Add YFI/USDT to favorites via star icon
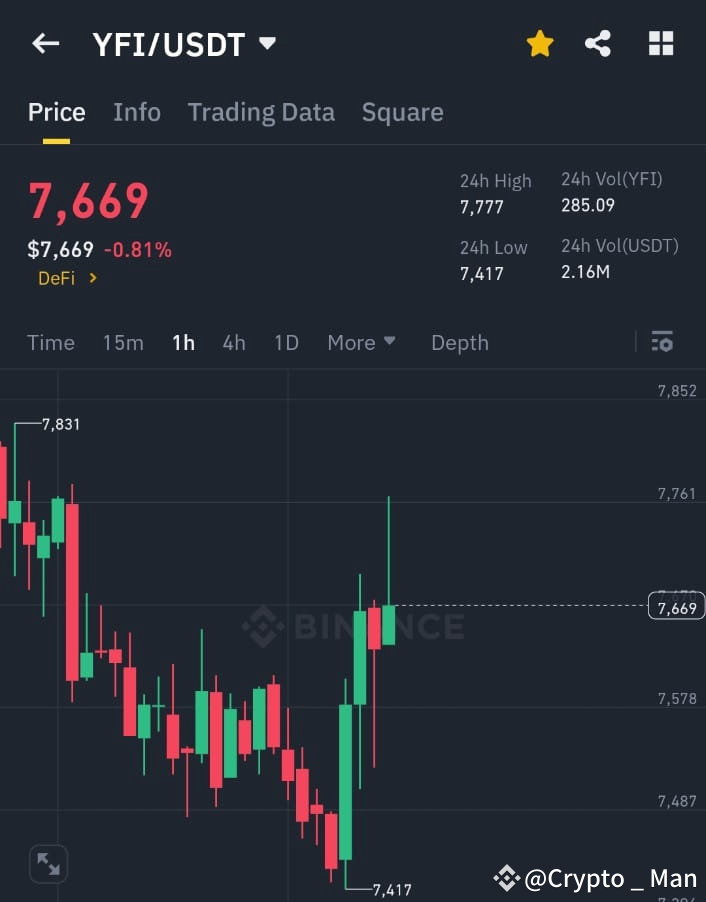This screenshot has height=902, width=706. coord(540,43)
